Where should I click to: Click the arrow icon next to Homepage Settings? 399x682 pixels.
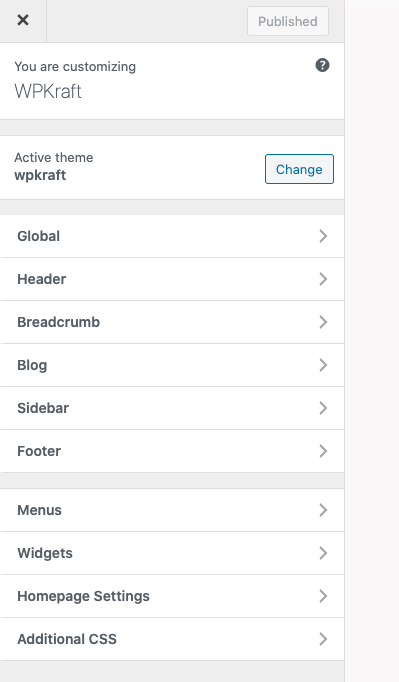pyautogui.click(x=323, y=596)
